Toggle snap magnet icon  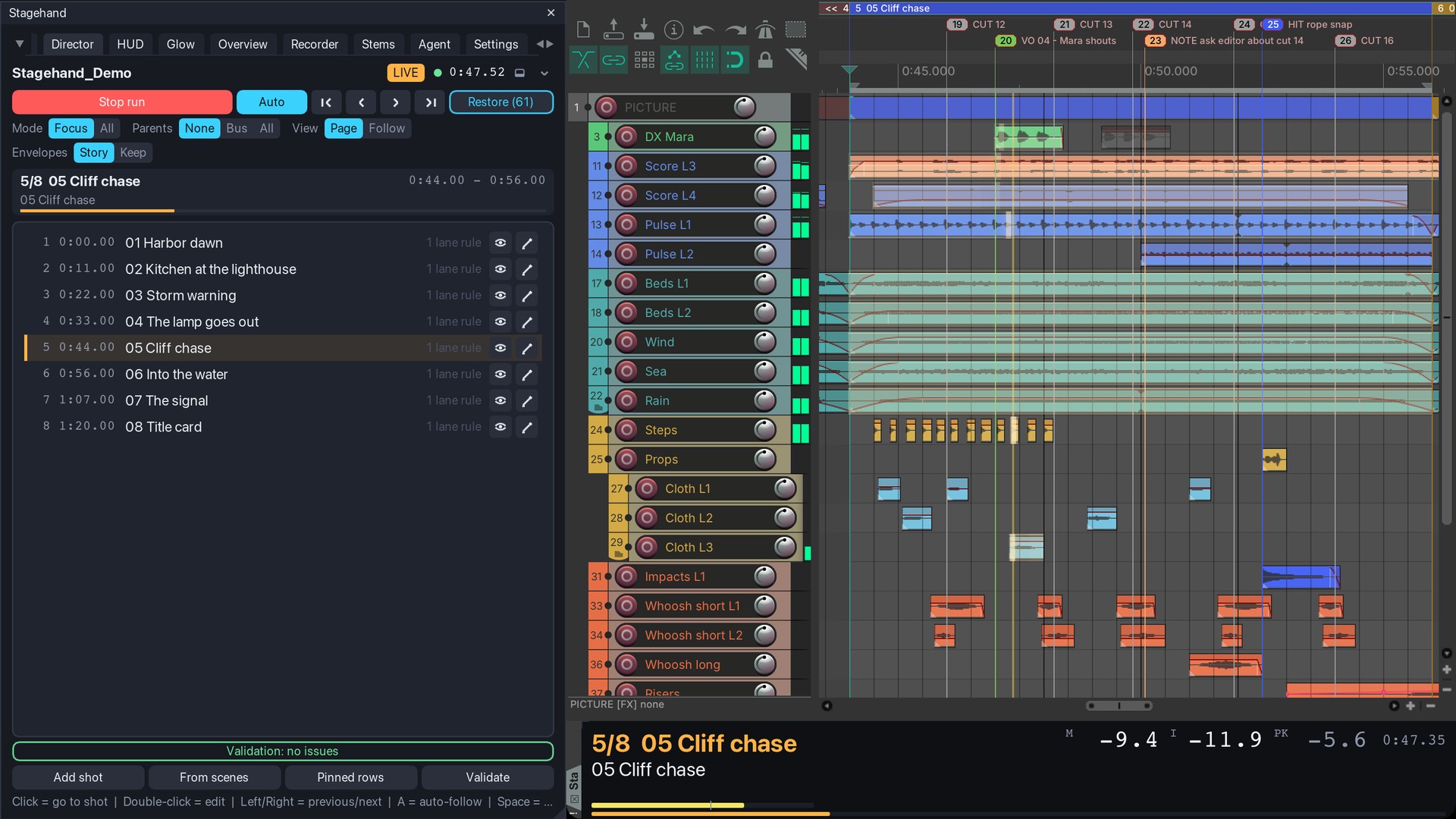[x=735, y=60]
